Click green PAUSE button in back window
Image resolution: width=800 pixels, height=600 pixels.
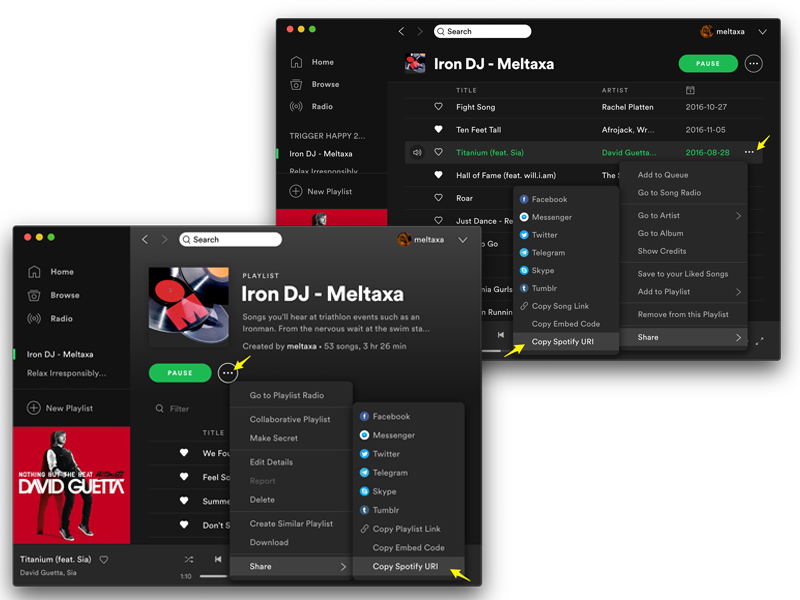[708, 63]
